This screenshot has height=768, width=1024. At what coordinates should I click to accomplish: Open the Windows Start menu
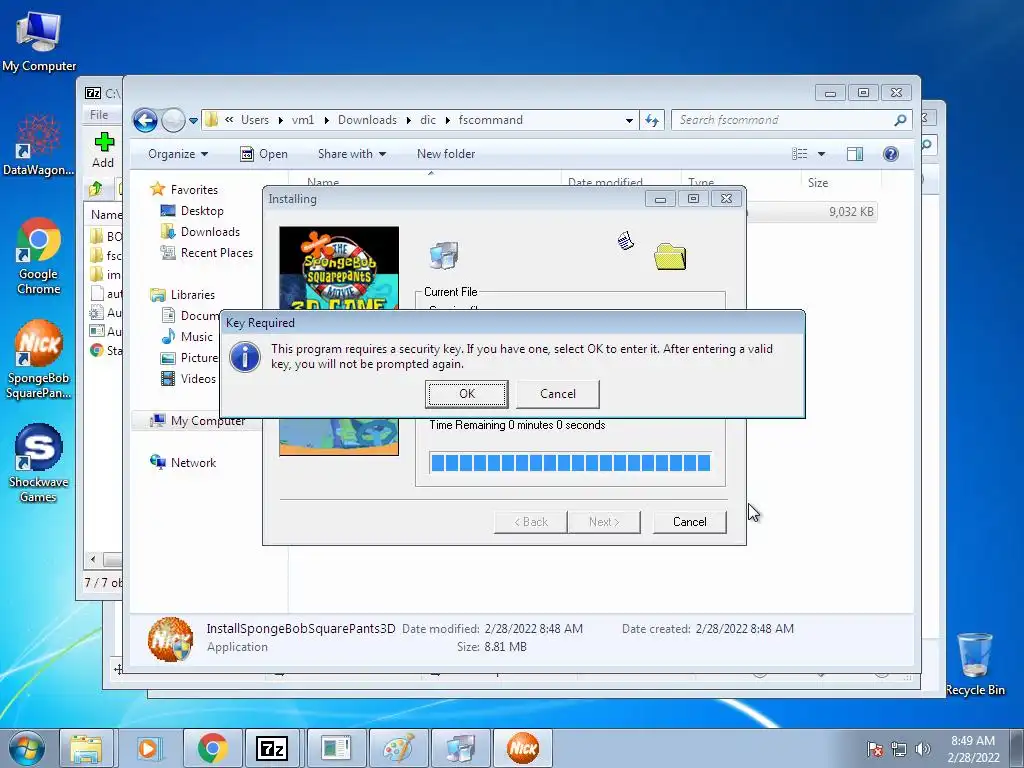point(27,748)
